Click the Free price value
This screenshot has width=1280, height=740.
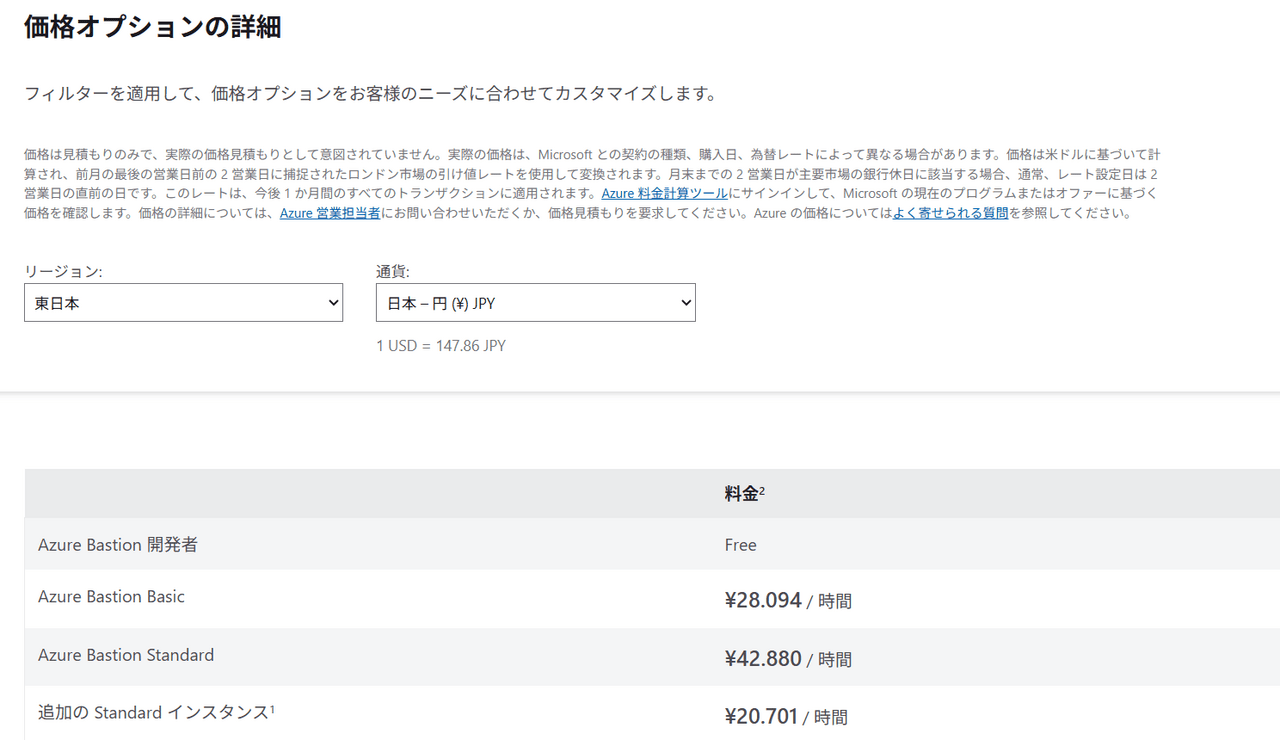click(x=741, y=545)
